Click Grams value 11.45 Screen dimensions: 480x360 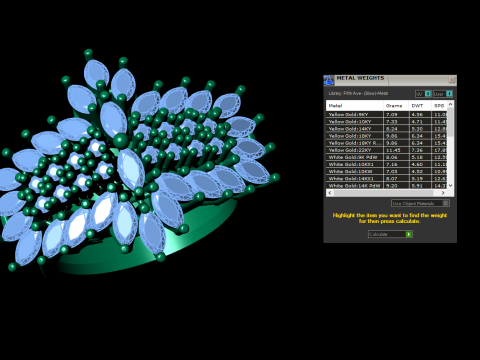(393, 150)
